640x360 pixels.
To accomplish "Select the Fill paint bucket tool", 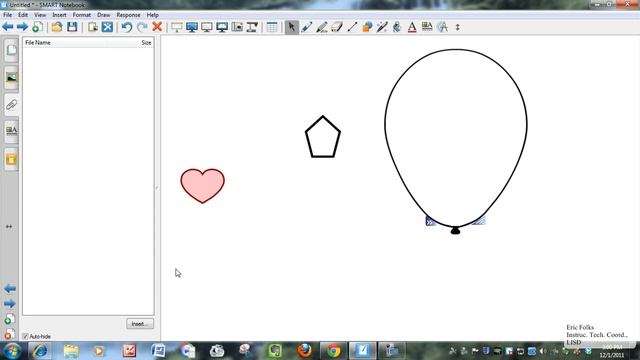I will click(x=397, y=27).
